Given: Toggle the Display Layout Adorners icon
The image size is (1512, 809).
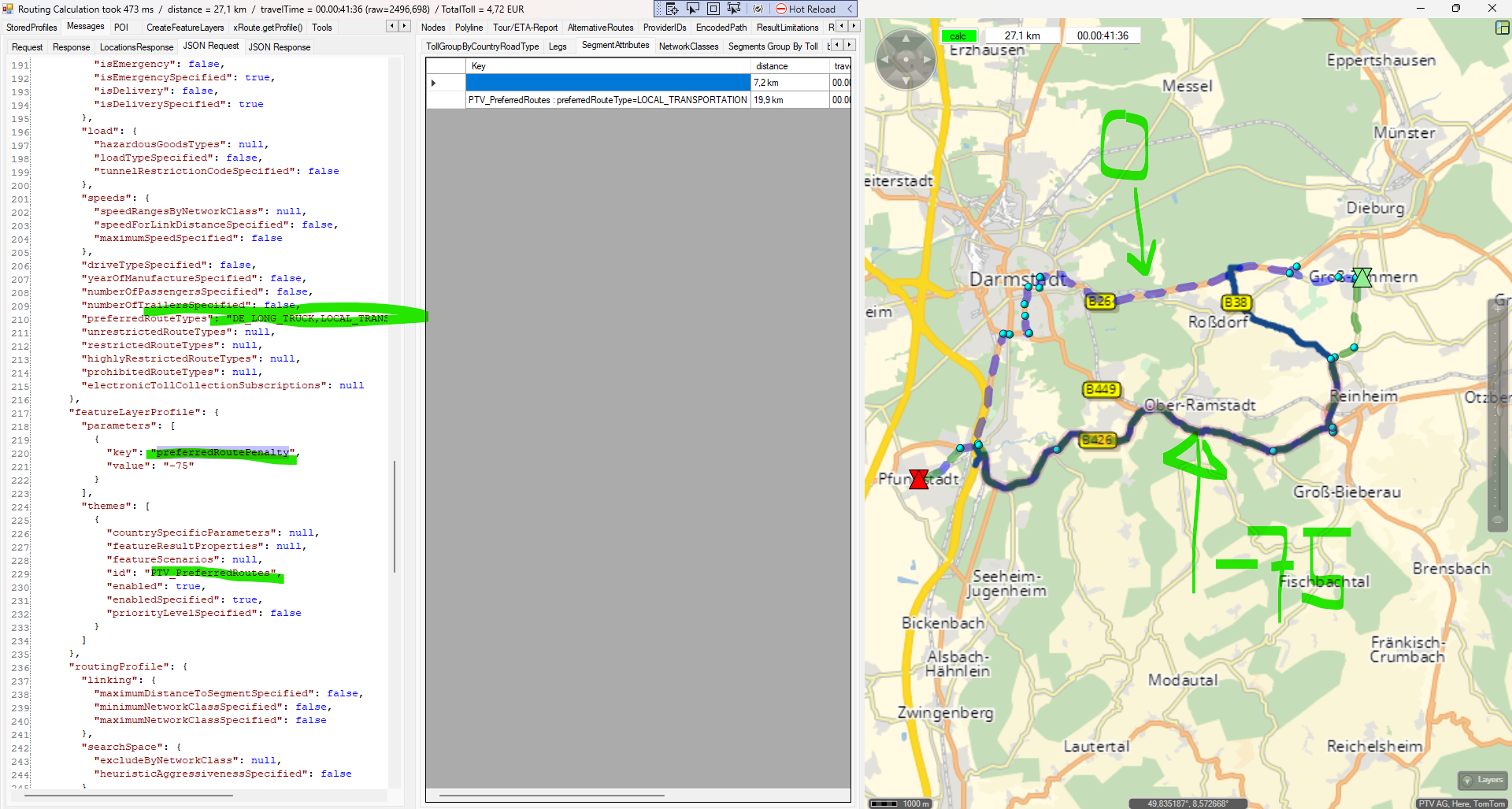Looking at the screenshot, I should [713, 9].
